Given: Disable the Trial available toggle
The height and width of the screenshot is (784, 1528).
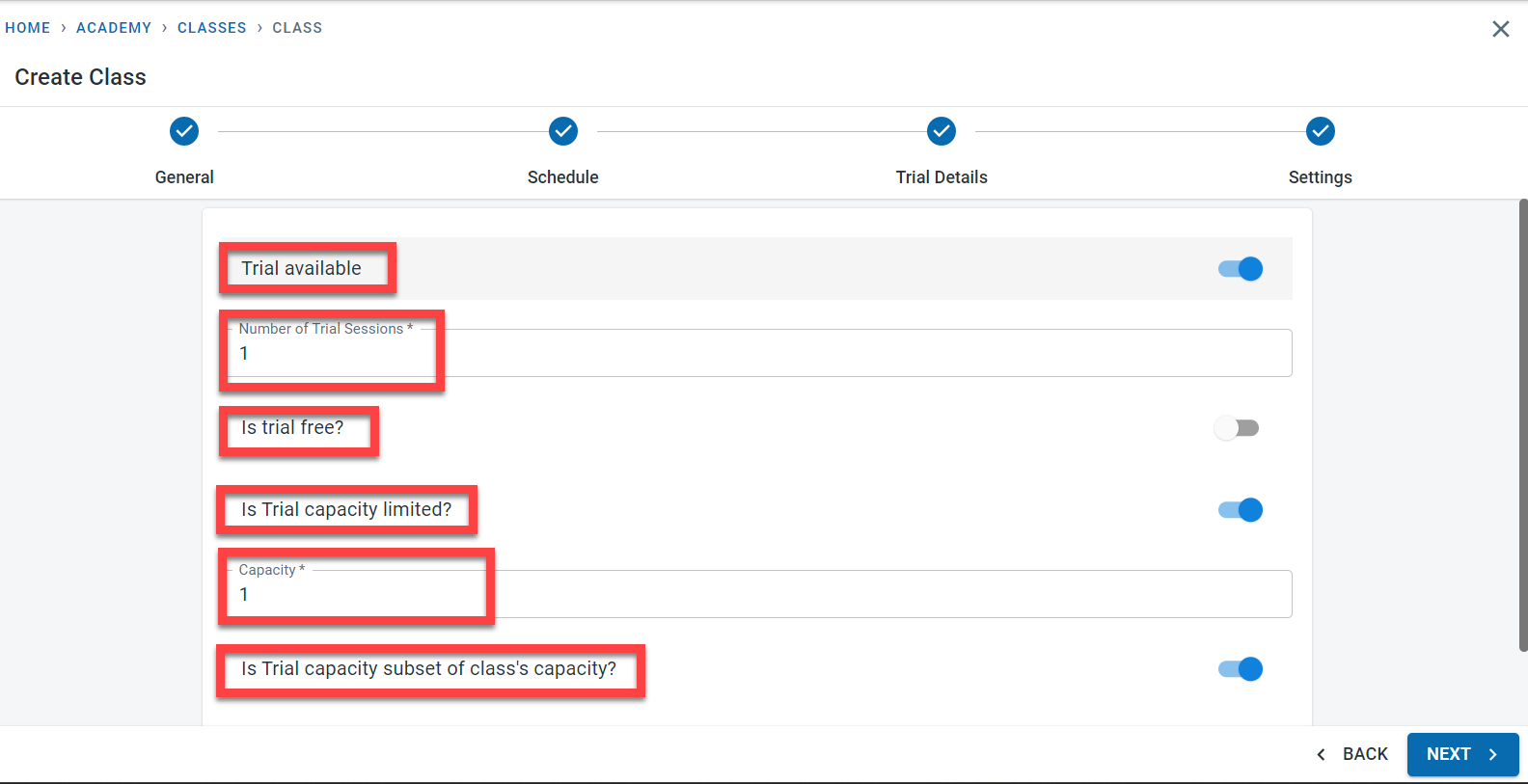Looking at the screenshot, I should coord(1241,269).
